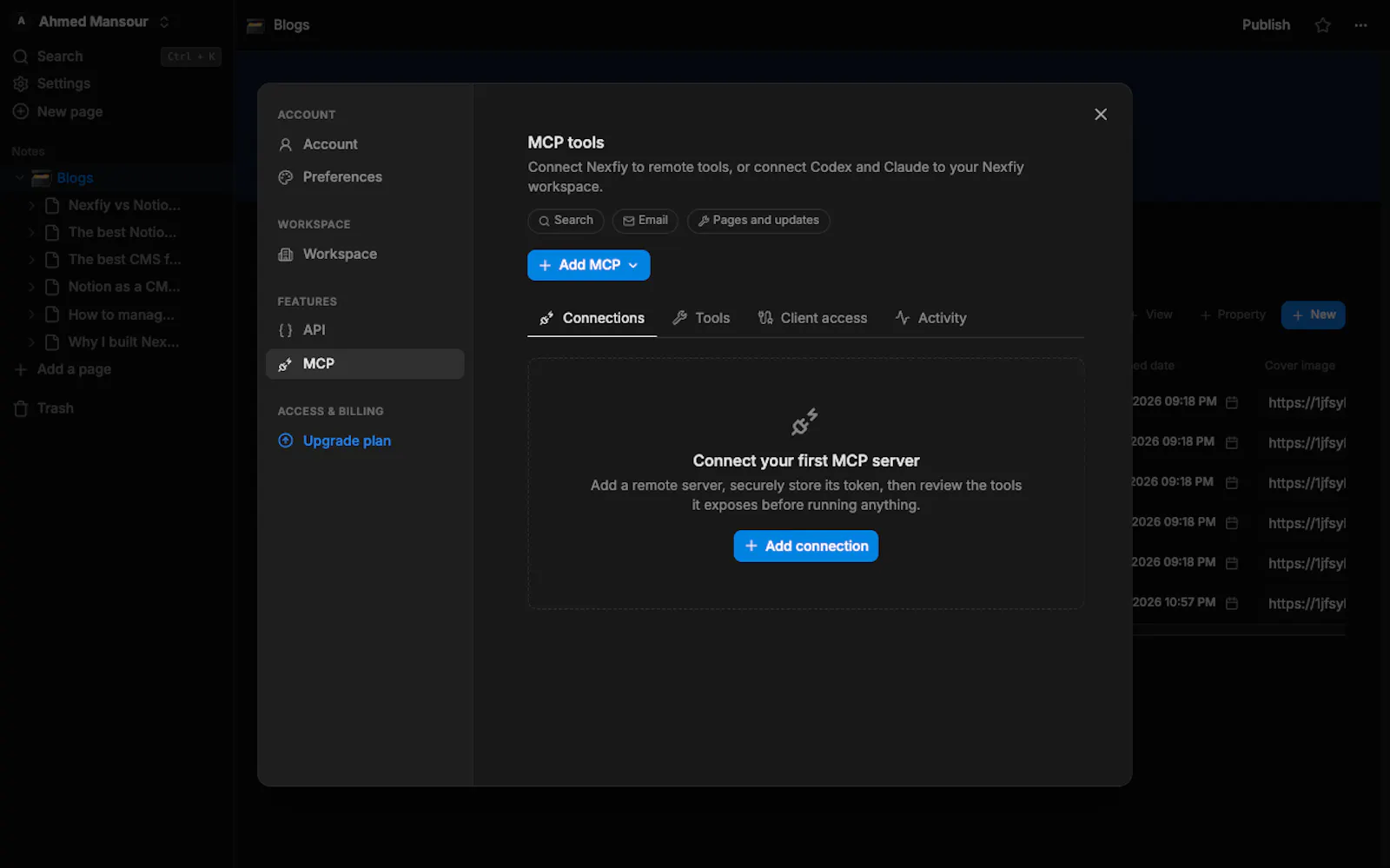The height and width of the screenshot is (868, 1390).
Task: Click the Blogs breadcrumb in top bar
Action: 291,25
